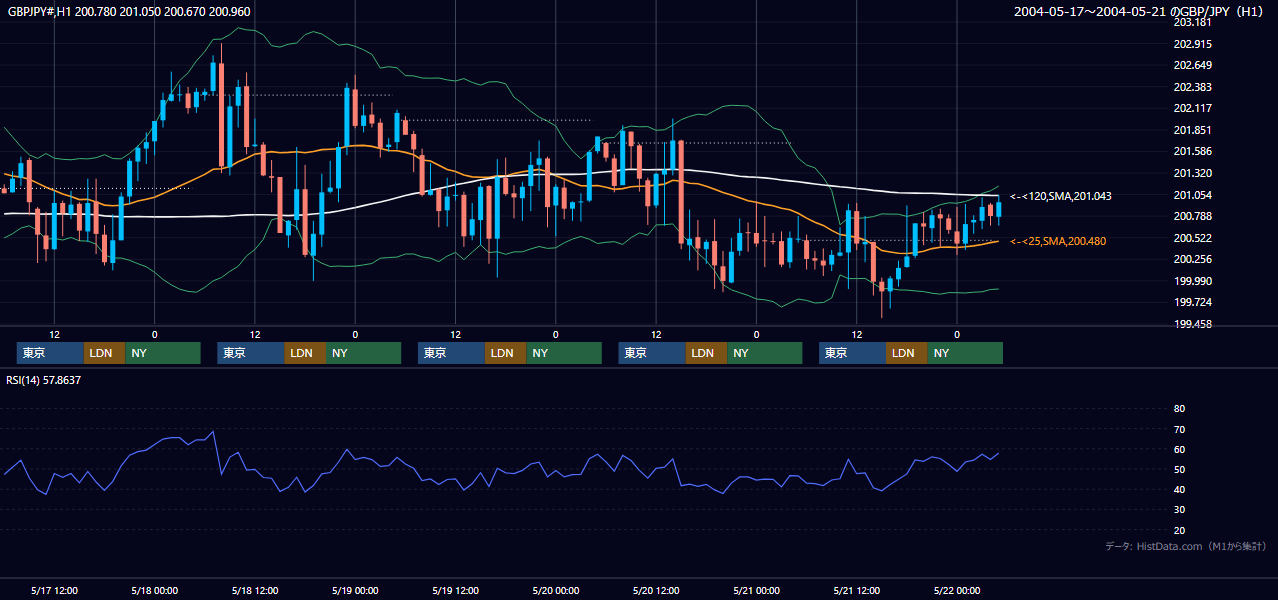Select price axis label 203.181
The height and width of the screenshot is (600, 1278).
[x=1192, y=22]
